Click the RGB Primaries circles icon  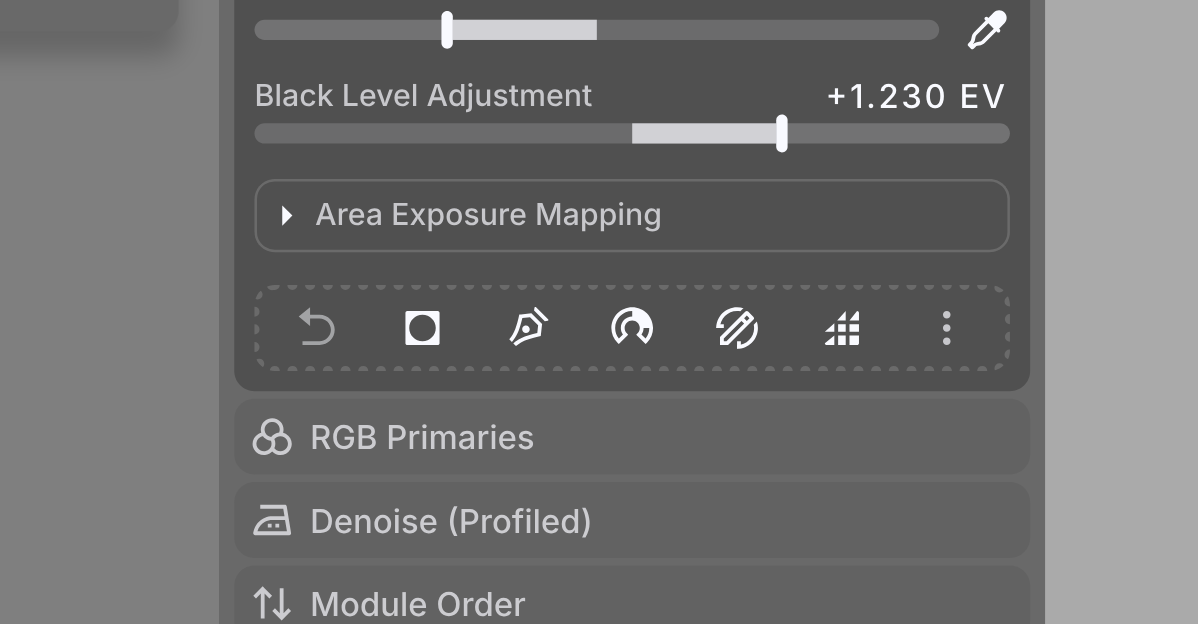click(x=272, y=437)
